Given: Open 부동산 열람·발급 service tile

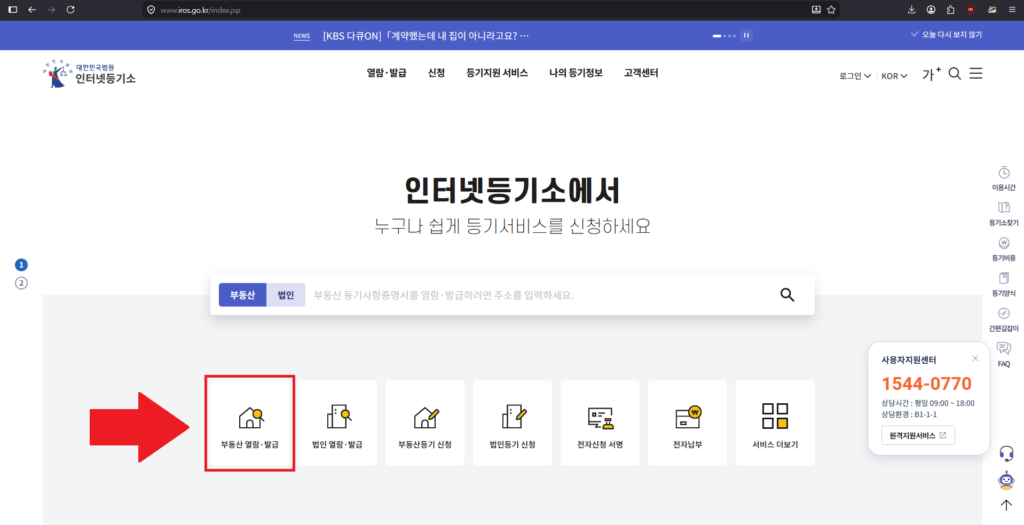Looking at the screenshot, I should tap(249, 423).
